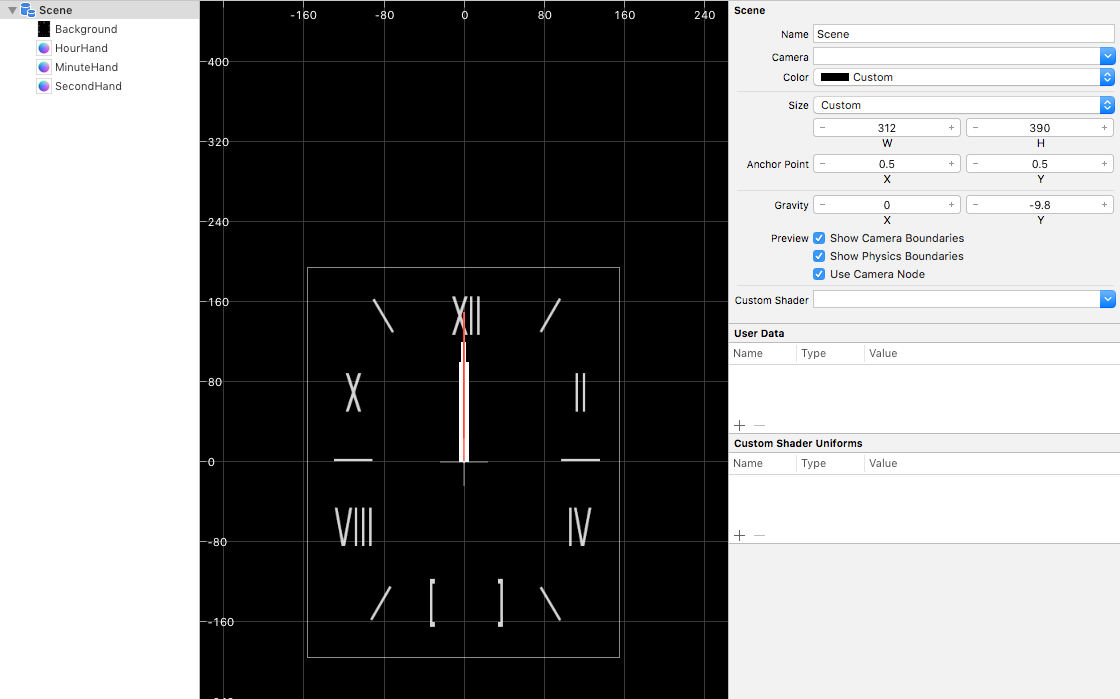The width and height of the screenshot is (1120, 699).
Task: Open the Size Custom dropdown
Action: [x=1107, y=105]
